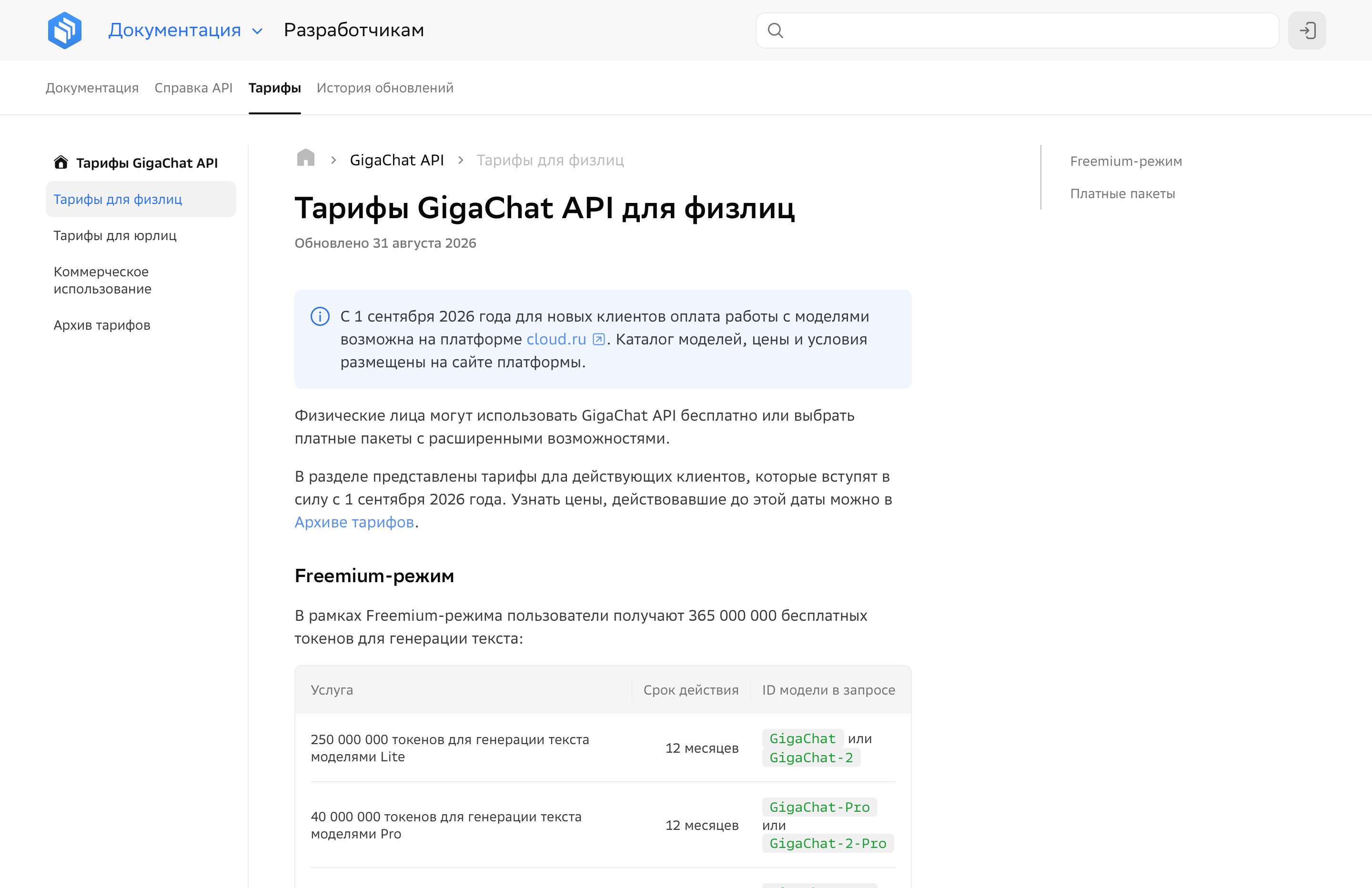Select Тарифы для физлиц in sidebar
The height and width of the screenshot is (888, 1372).
[141, 199]
